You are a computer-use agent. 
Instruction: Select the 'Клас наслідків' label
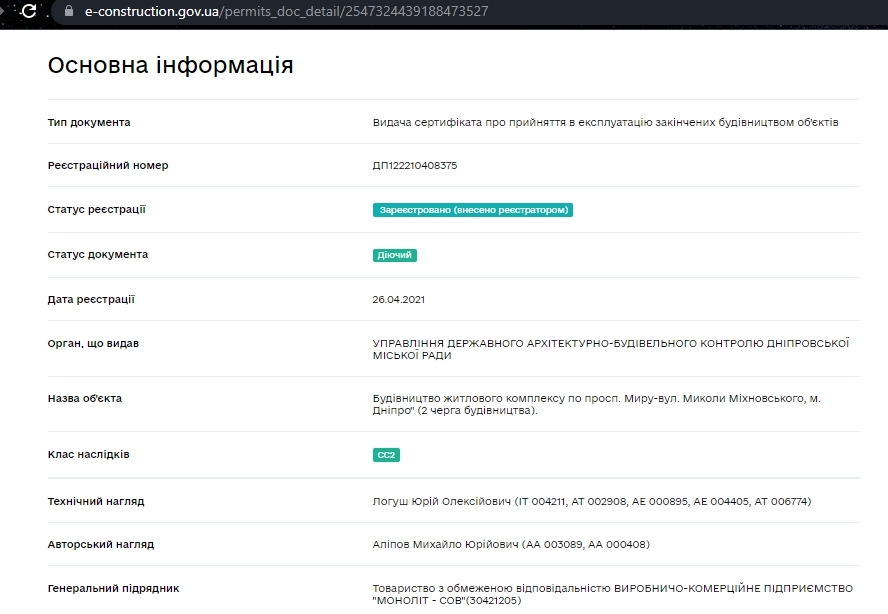(x=89, y=454)
